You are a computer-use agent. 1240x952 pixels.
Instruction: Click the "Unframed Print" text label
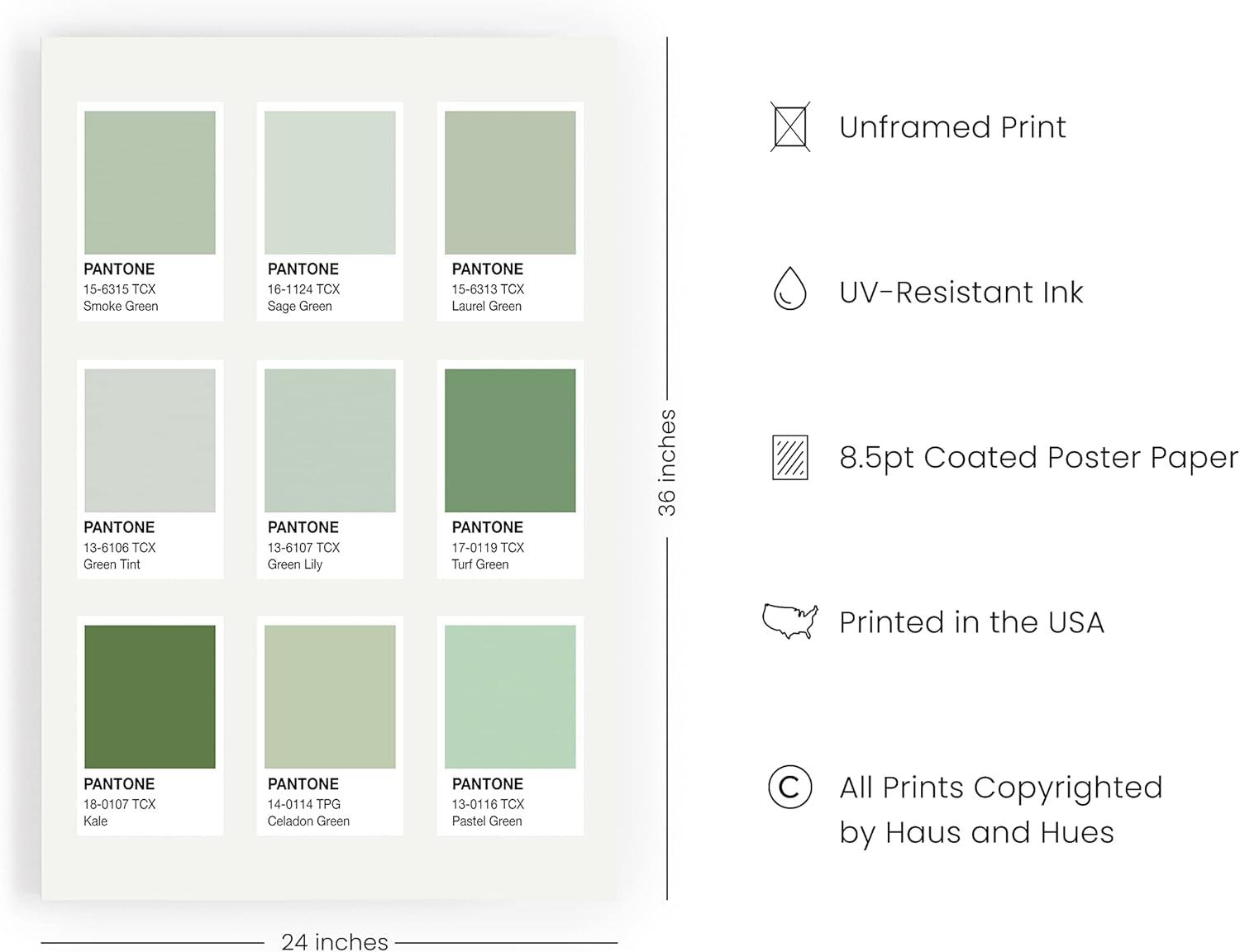coord(952,127)
